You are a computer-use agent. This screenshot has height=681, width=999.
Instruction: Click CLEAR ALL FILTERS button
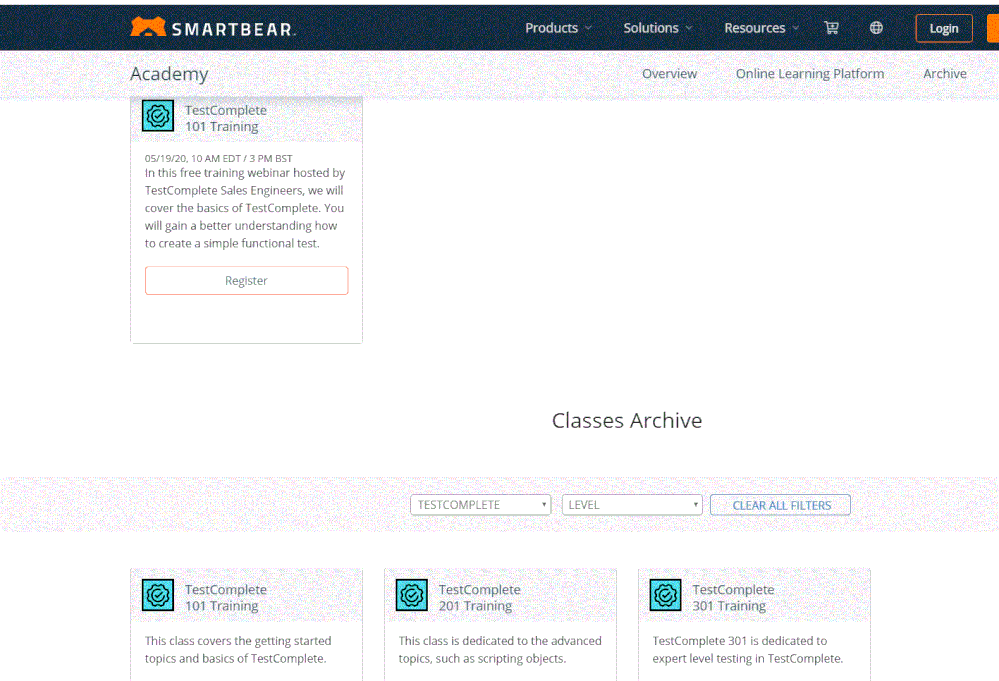780,505
